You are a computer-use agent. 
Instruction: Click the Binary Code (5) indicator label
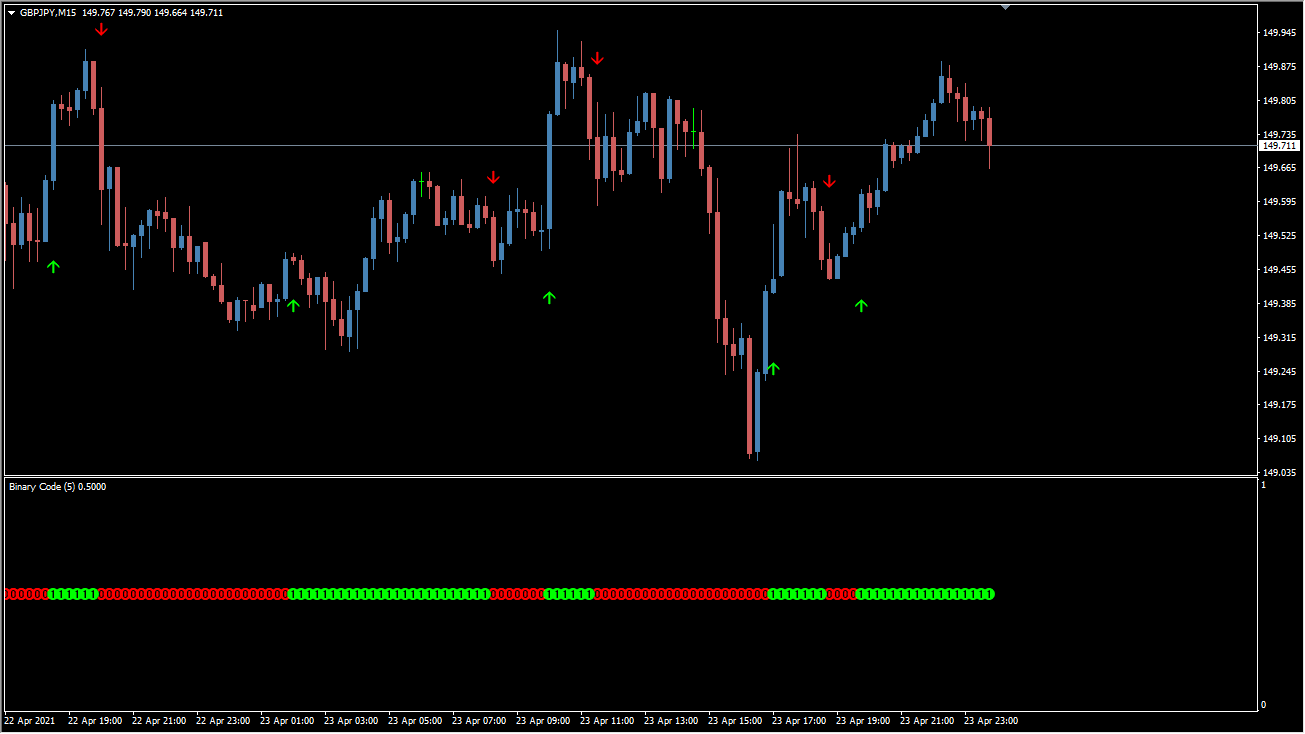57,487
